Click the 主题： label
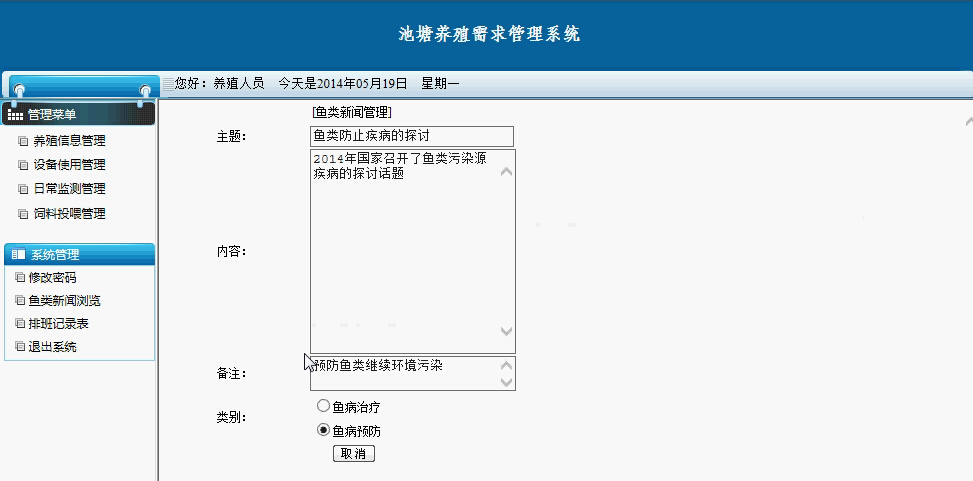 coord(231,137)
